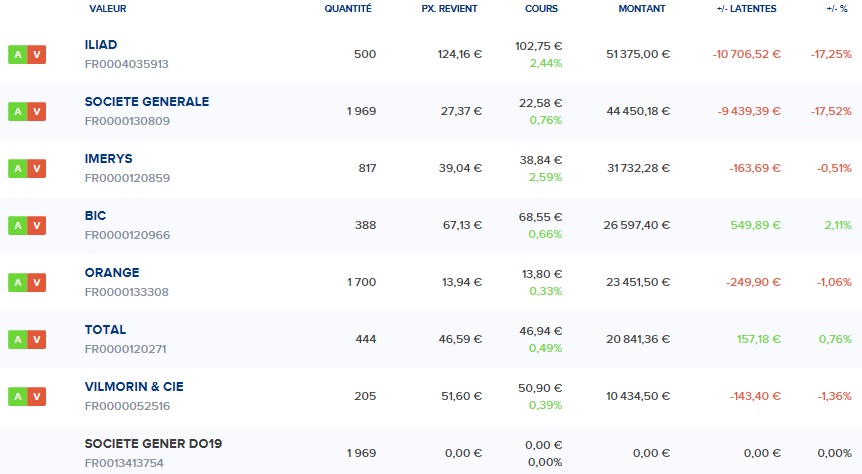This screenshot has height=474, width=862.
Task: Select ISIN code FR0000120966
Action: pos(127,235)
